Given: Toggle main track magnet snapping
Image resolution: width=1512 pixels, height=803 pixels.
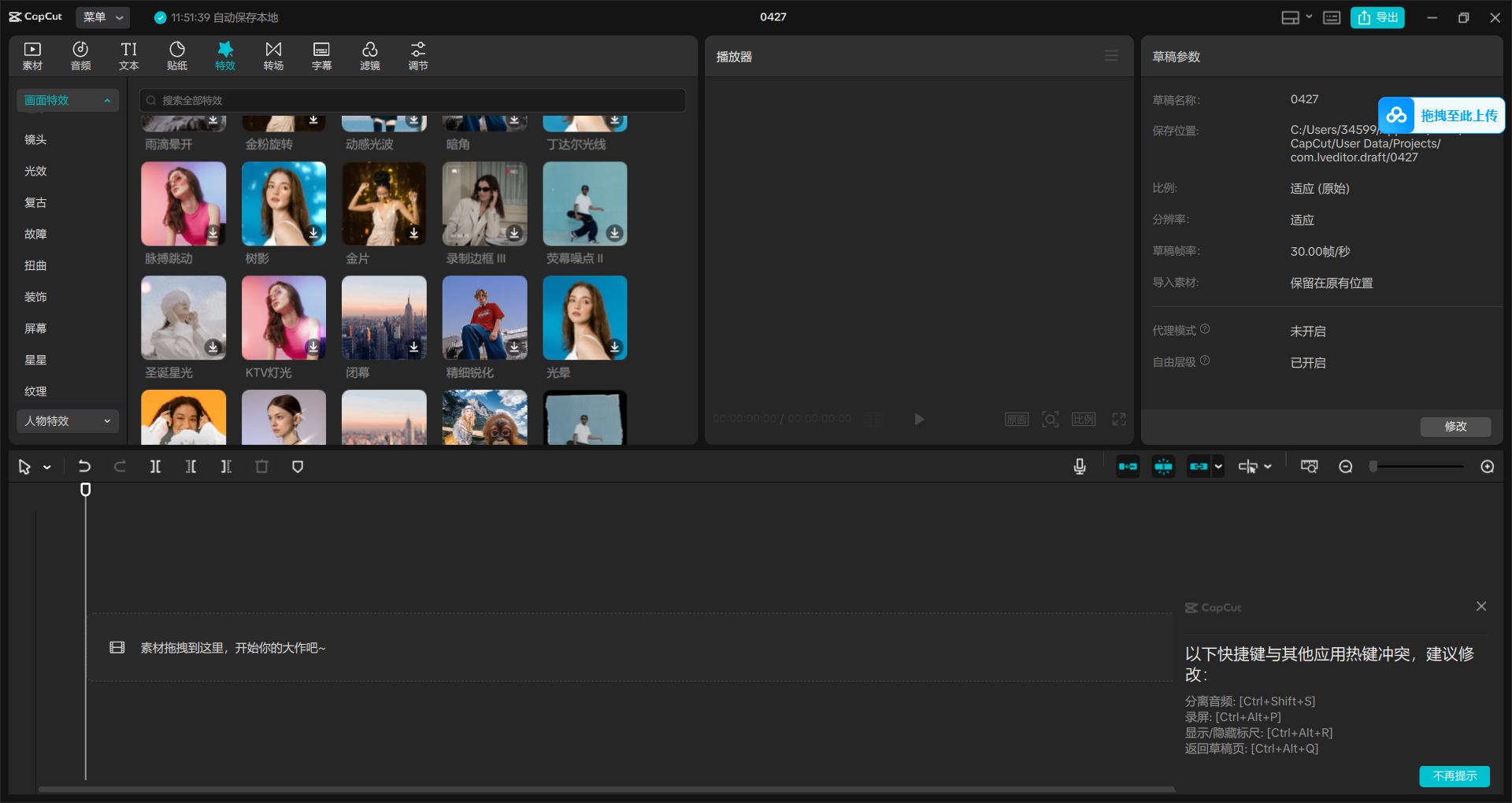Looking at the screenshot, I should (x=1128, y=467).
